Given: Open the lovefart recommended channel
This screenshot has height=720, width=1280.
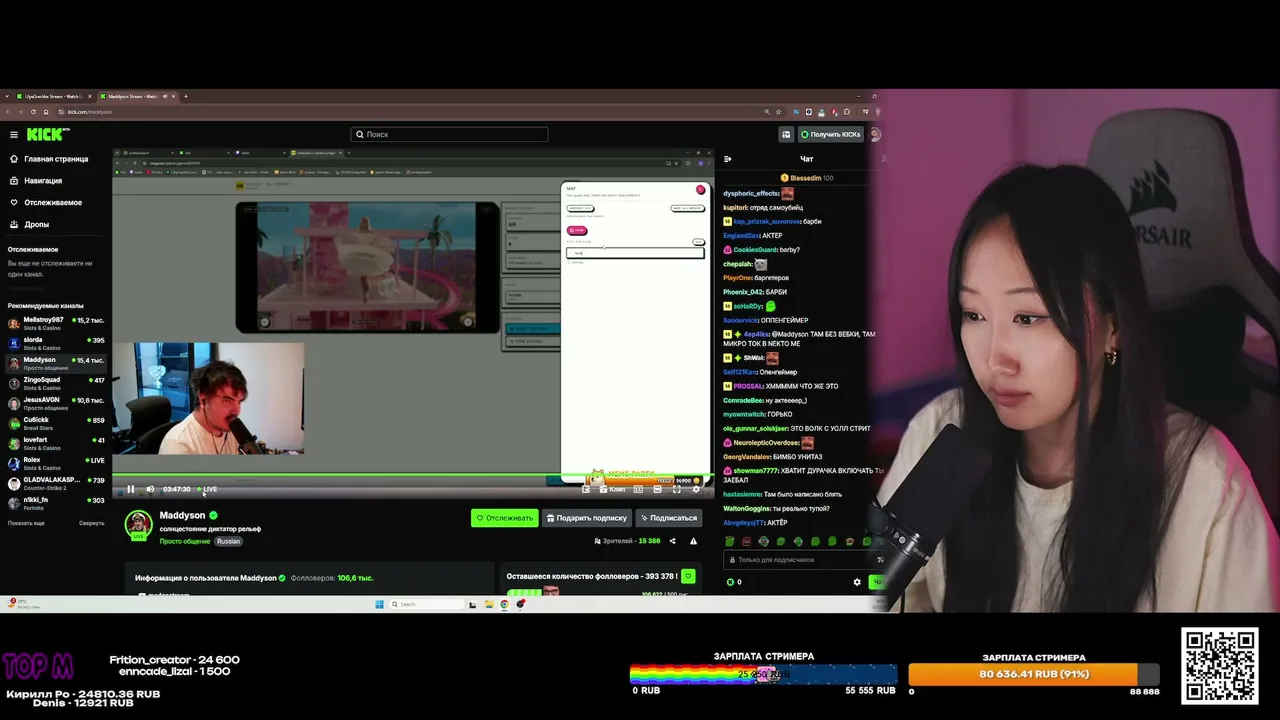Looking at the screenshot, I should (x=56, y=443).
